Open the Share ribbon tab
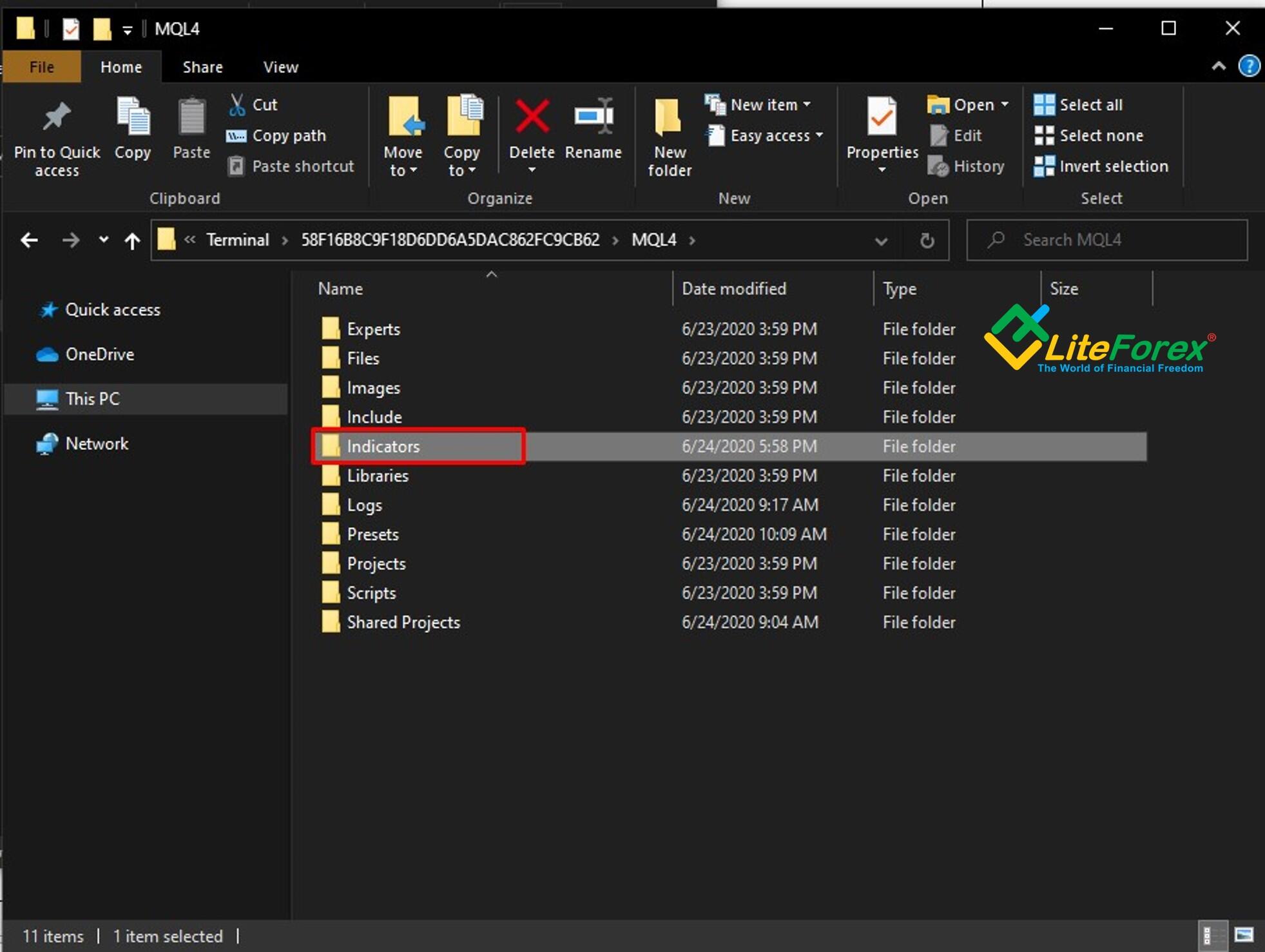This screenshot has width=1265, height=952. point(202,67)
